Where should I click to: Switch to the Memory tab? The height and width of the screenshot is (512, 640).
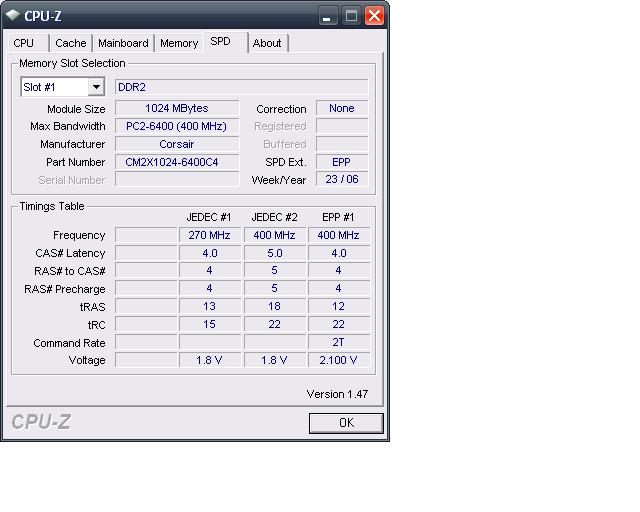click(x=179, y=43)
